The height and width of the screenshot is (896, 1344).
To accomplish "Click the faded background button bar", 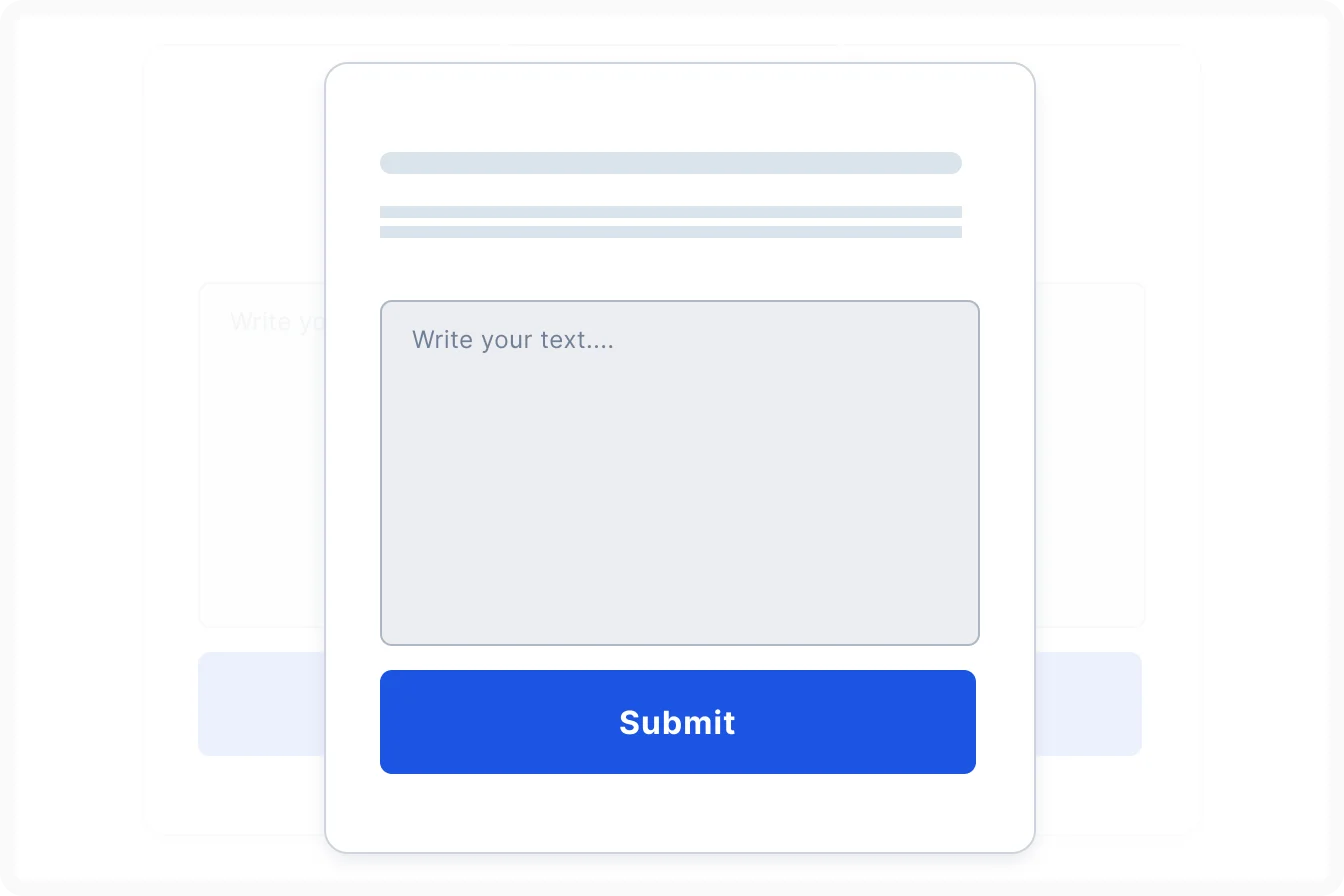I will click(x=260, y=703).
